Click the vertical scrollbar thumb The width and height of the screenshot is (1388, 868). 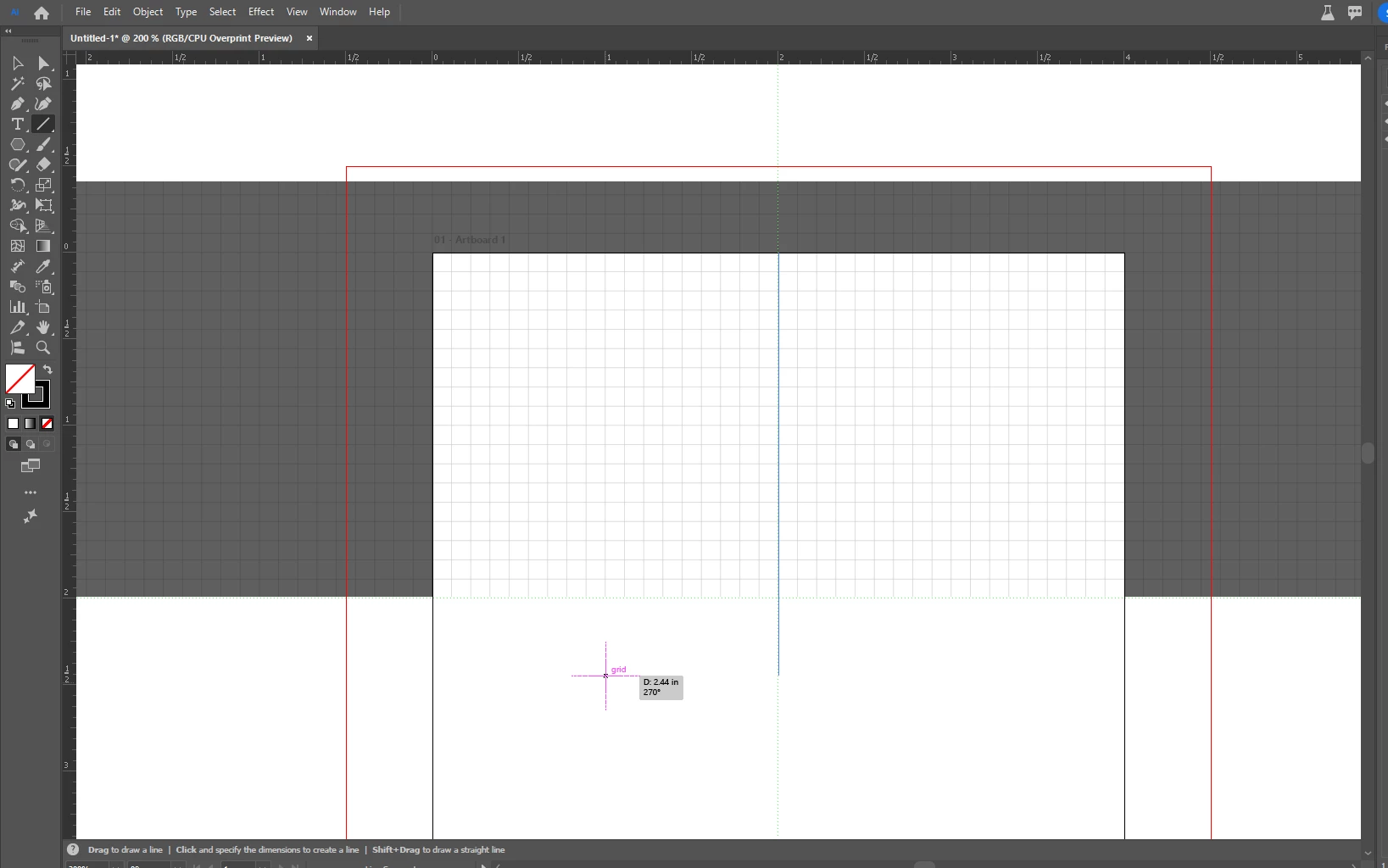[1368, 453]
